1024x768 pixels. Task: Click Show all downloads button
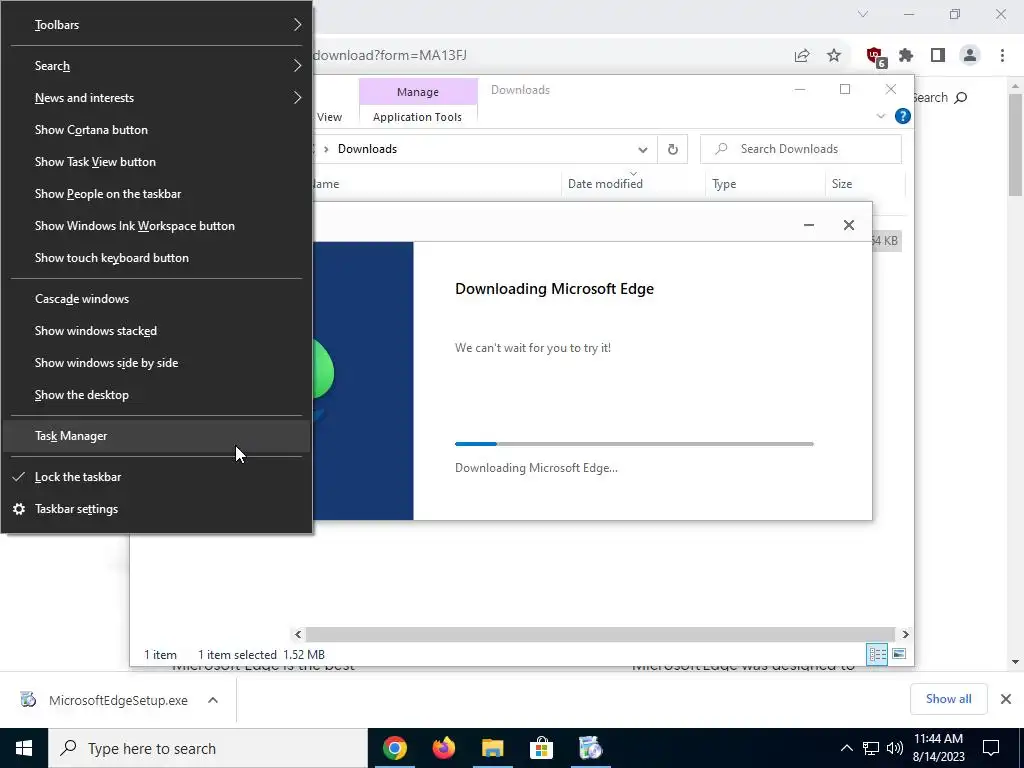click(948, 699)
